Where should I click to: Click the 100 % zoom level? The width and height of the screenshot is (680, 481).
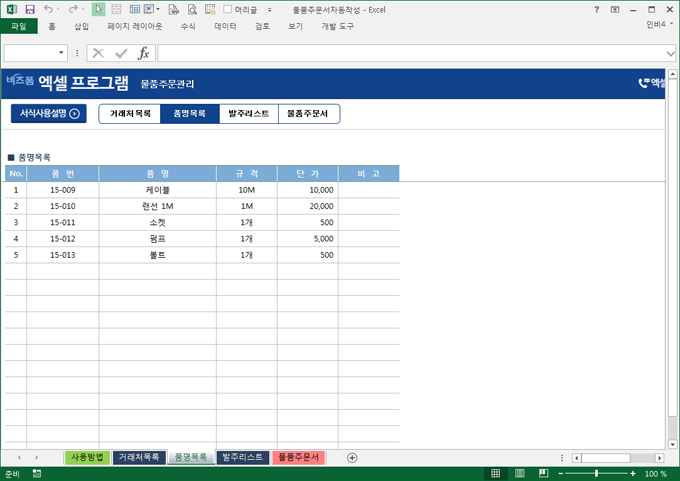(655, 474)
